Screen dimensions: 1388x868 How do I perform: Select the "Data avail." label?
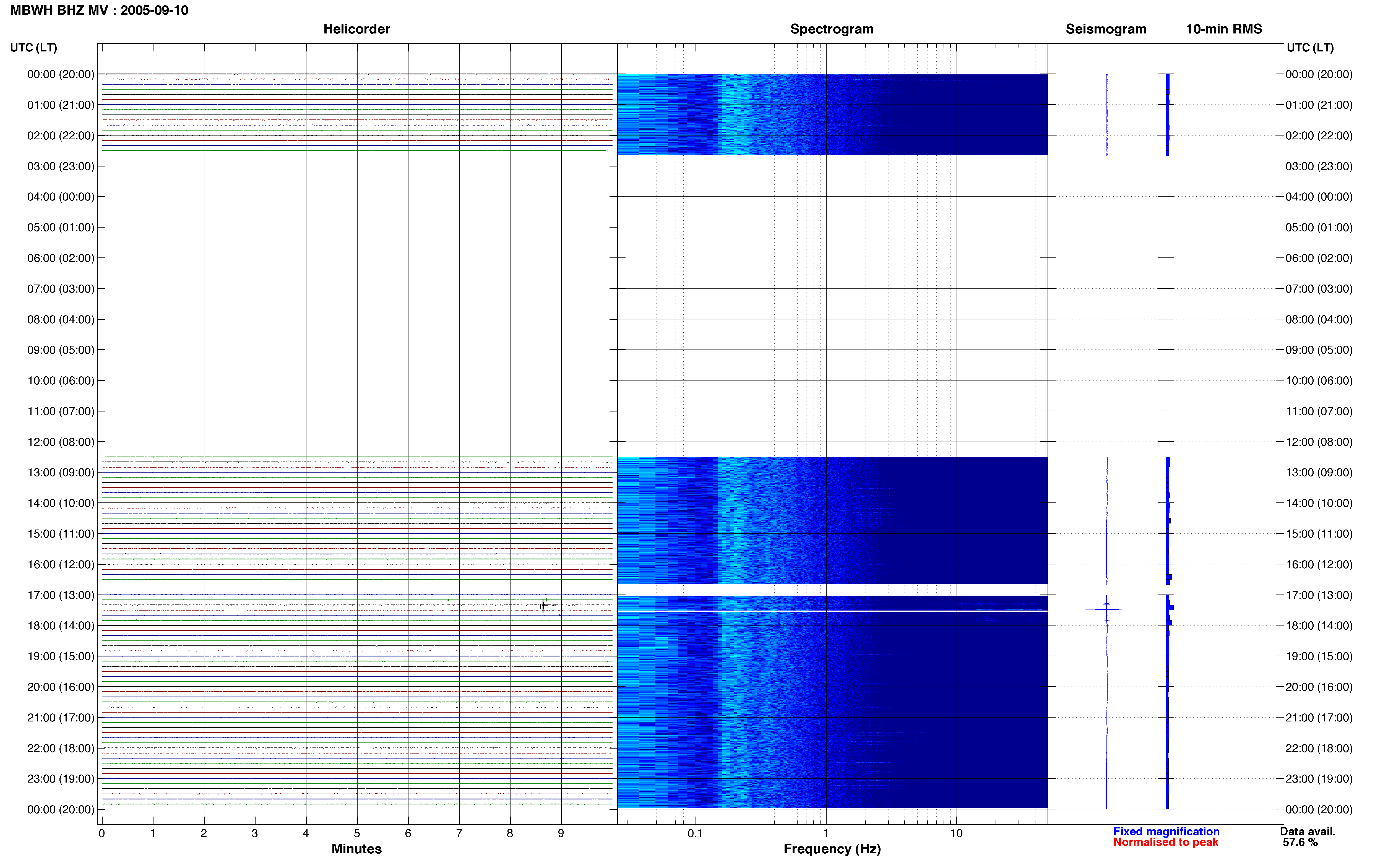tap(1308, 831)
